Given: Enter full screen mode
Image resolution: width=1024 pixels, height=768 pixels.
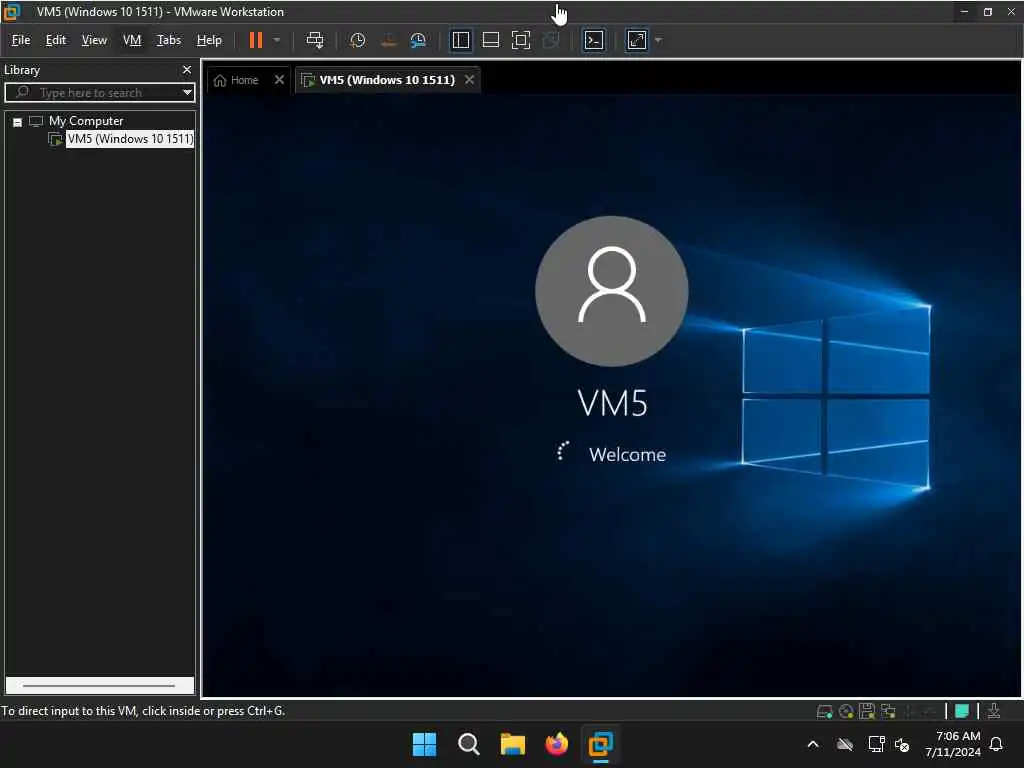Looking at the screenshot, I should [520, 40].
